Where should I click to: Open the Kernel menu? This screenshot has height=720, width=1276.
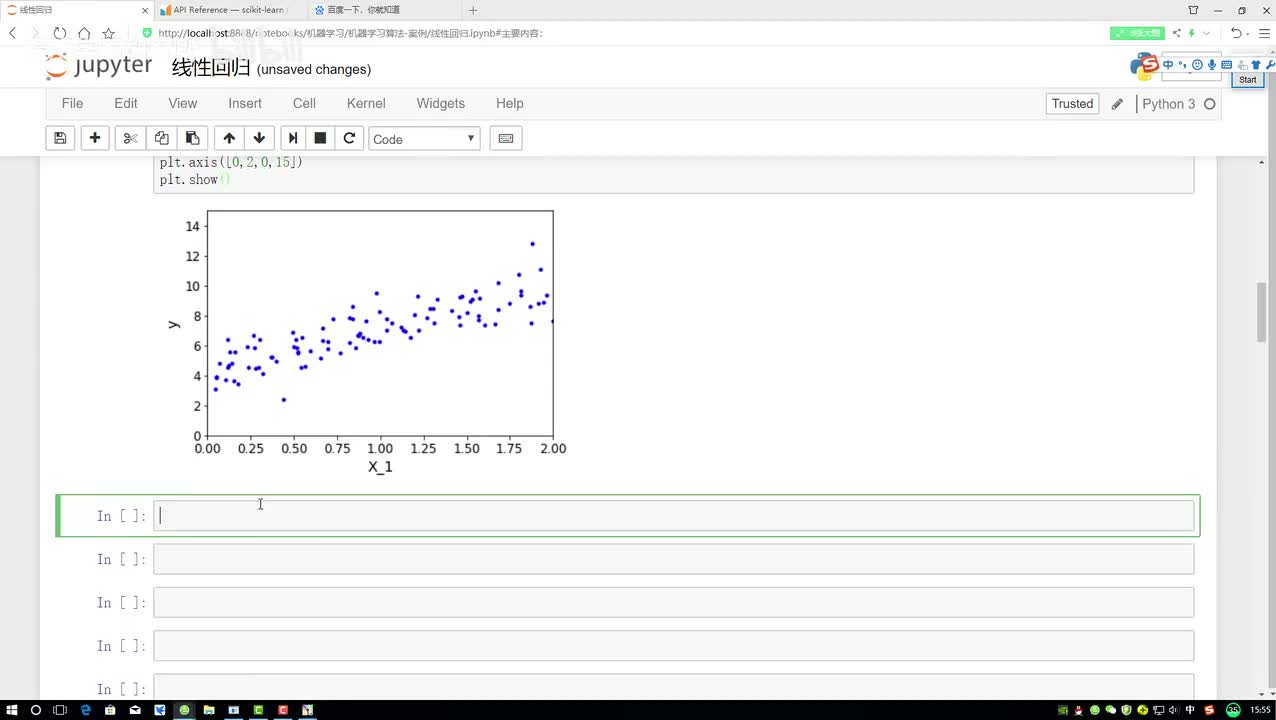(x=366, y=103)
